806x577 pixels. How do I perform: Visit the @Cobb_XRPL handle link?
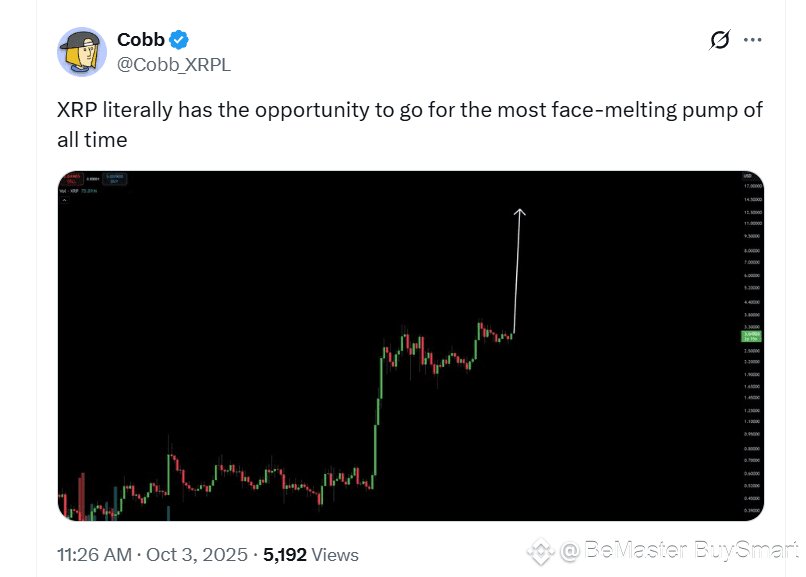pos(174,65)
